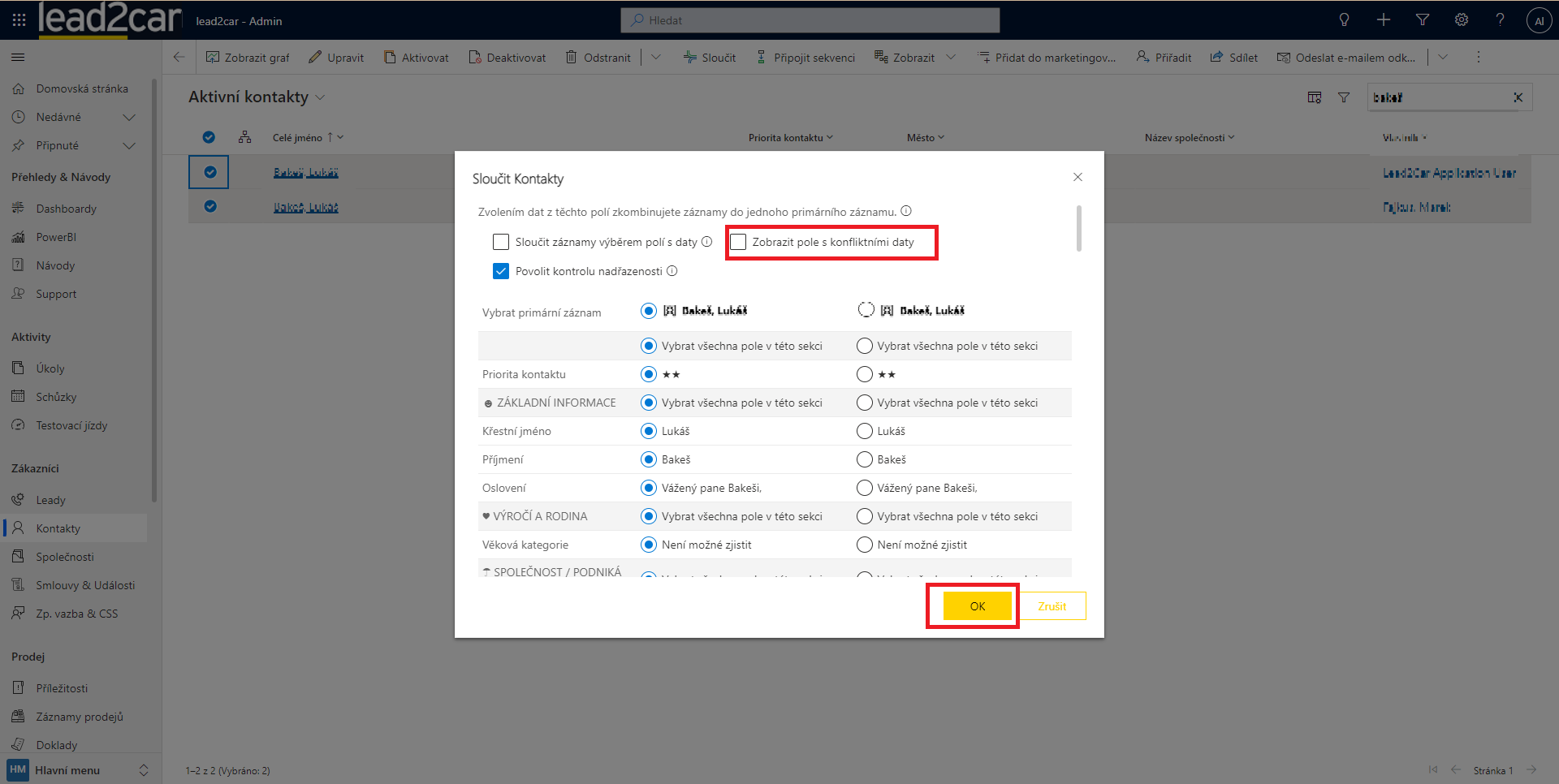
Task: Go to 'Společnosti' in sidebar
Action: (65, 557)
